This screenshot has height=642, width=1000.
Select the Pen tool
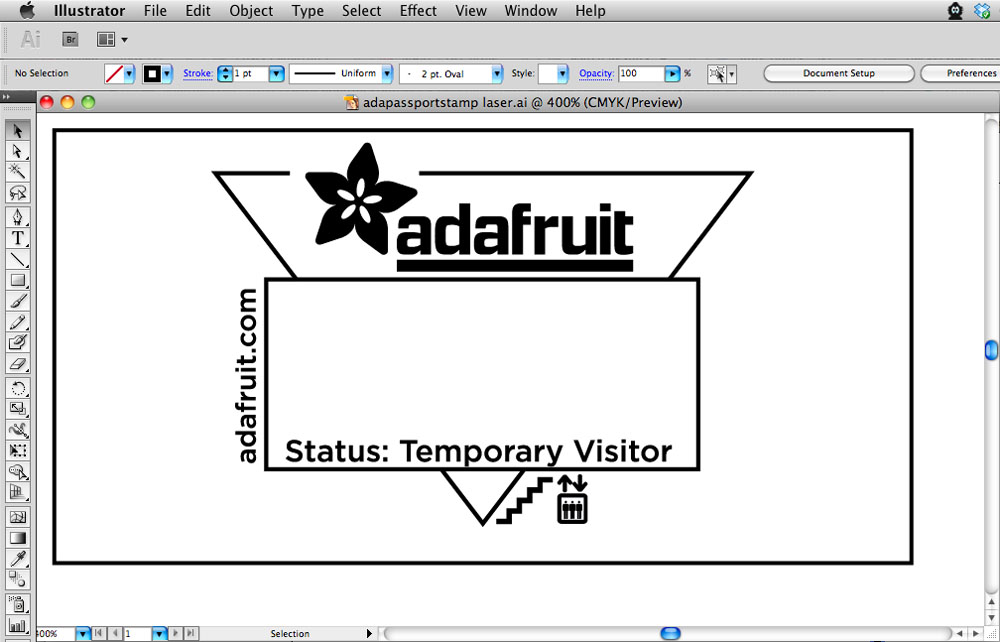click(18, 218)
